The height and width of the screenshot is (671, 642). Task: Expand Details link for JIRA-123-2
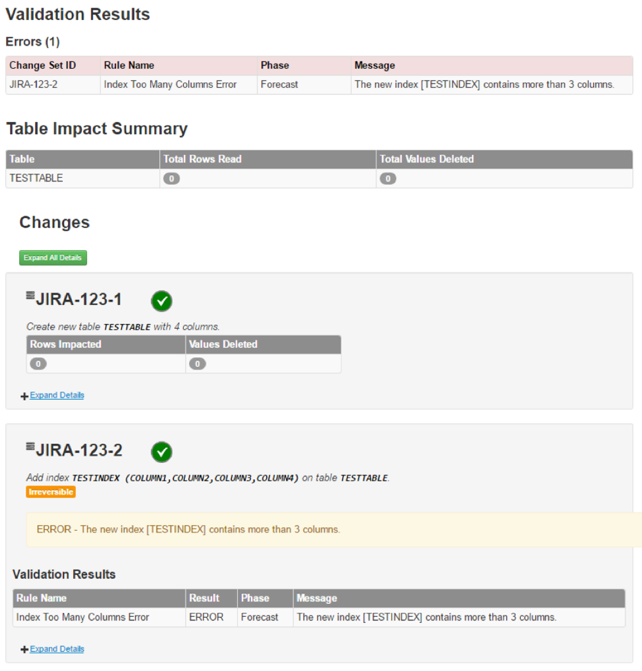pyautogui.click(x=57, y=649)
